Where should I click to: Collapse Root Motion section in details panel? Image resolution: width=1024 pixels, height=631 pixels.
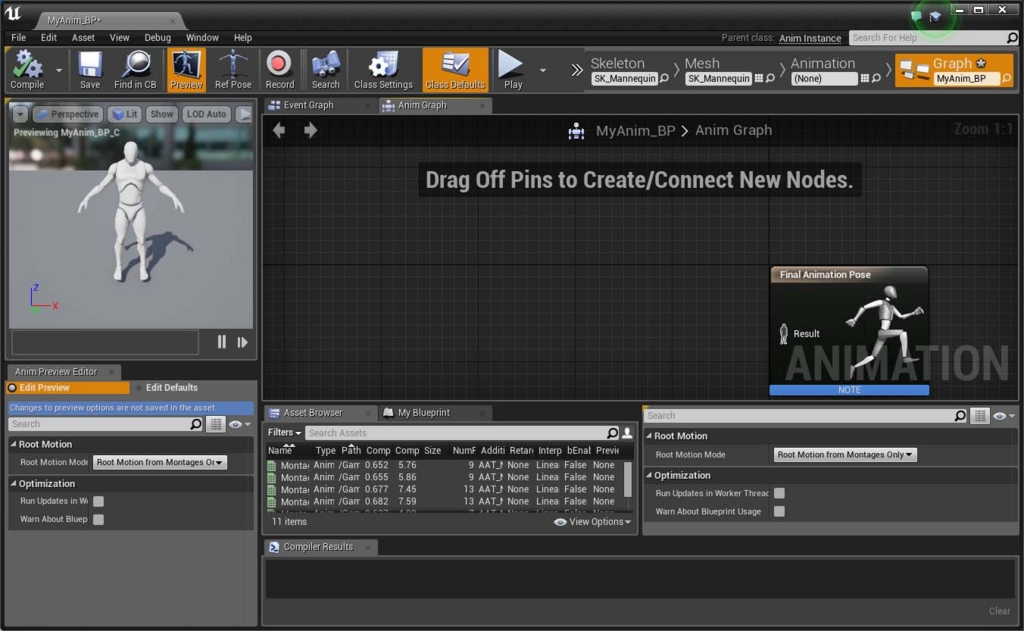649,436
